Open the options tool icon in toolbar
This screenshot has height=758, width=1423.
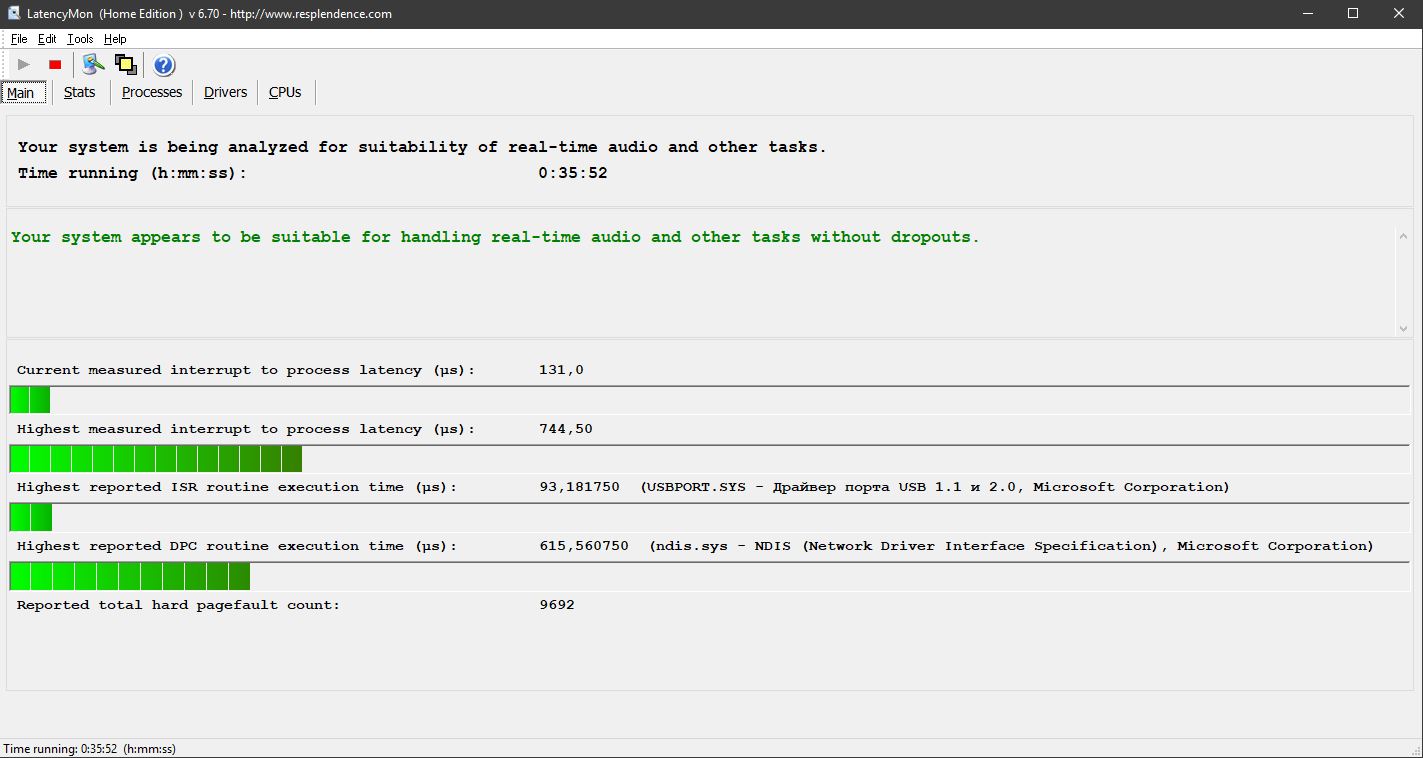(x=94, y=65)
